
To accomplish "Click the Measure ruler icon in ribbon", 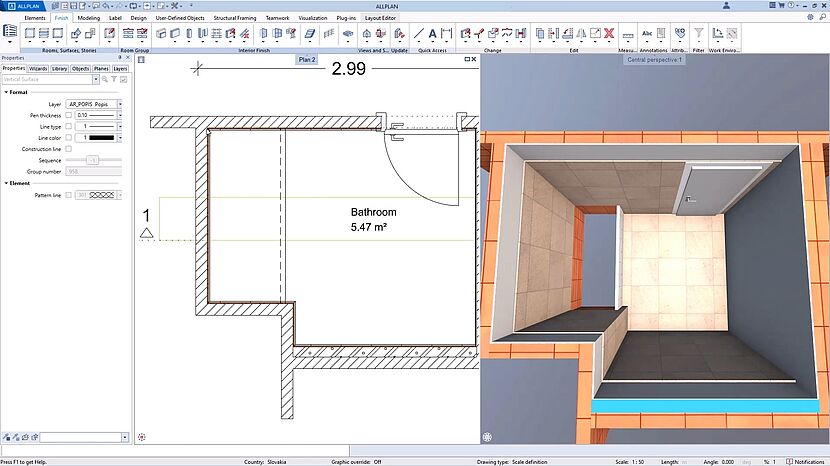I will click(x=628, y=34).
